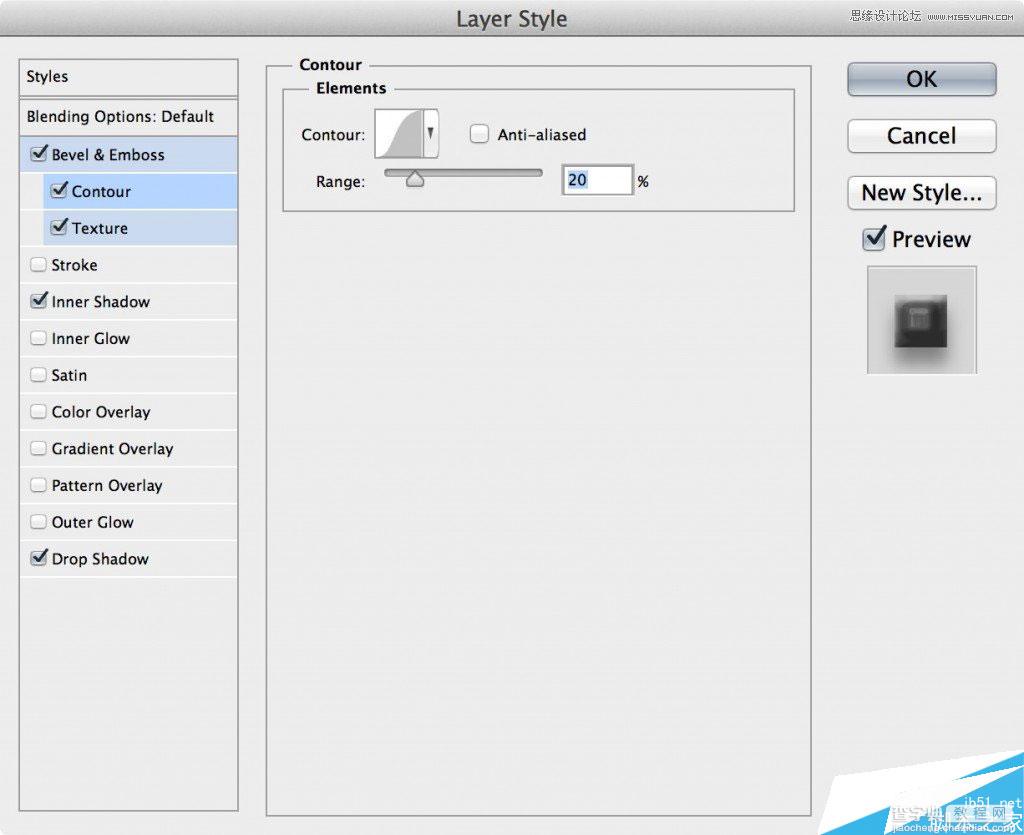
Task: Enable the Outer Glow checkbox
Action: [39, 521]
